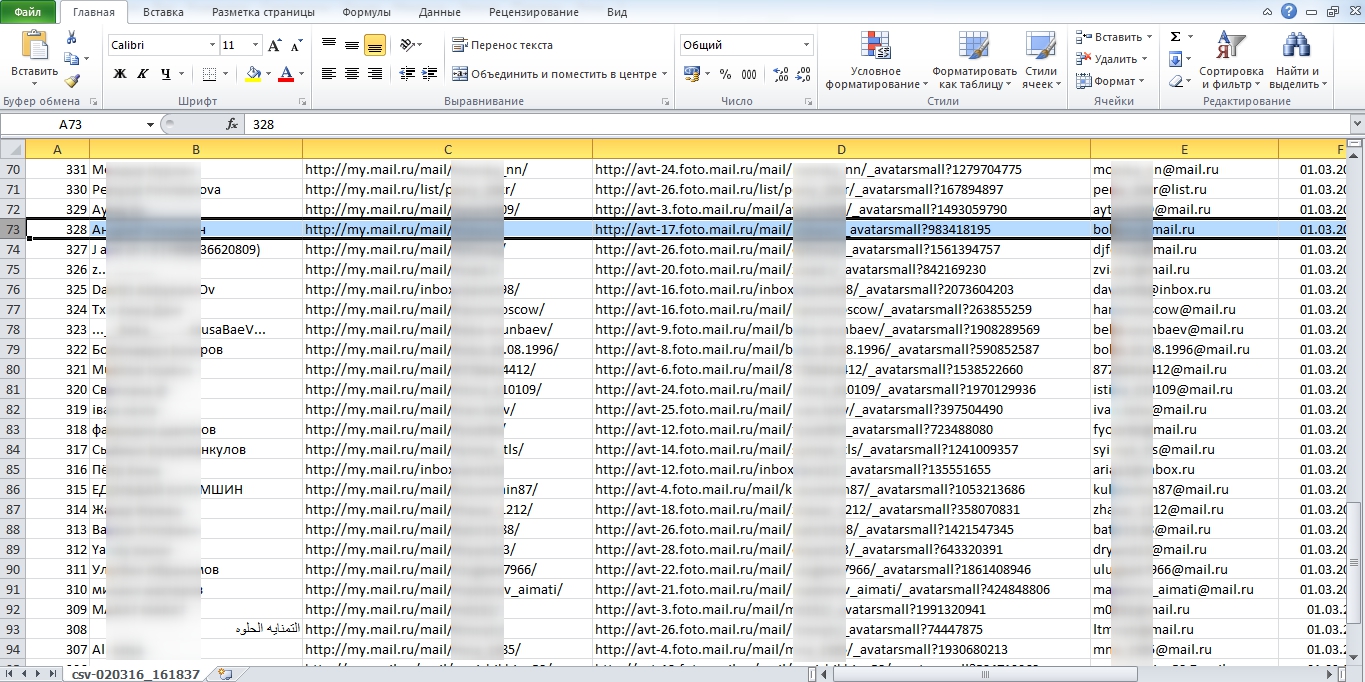This screenshot has height=682, width=1365.
Task: Select column D header
Action: tap(841, 149)
